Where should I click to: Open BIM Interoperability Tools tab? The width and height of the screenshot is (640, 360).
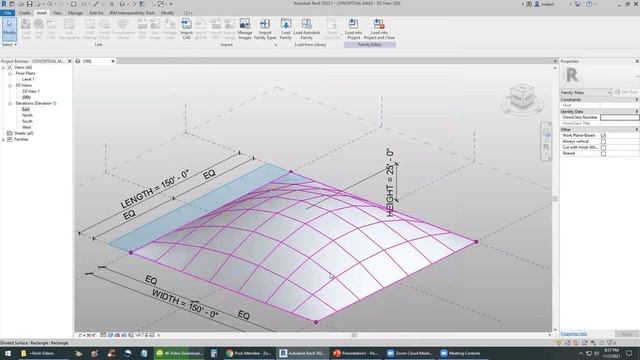click(132, 13)
